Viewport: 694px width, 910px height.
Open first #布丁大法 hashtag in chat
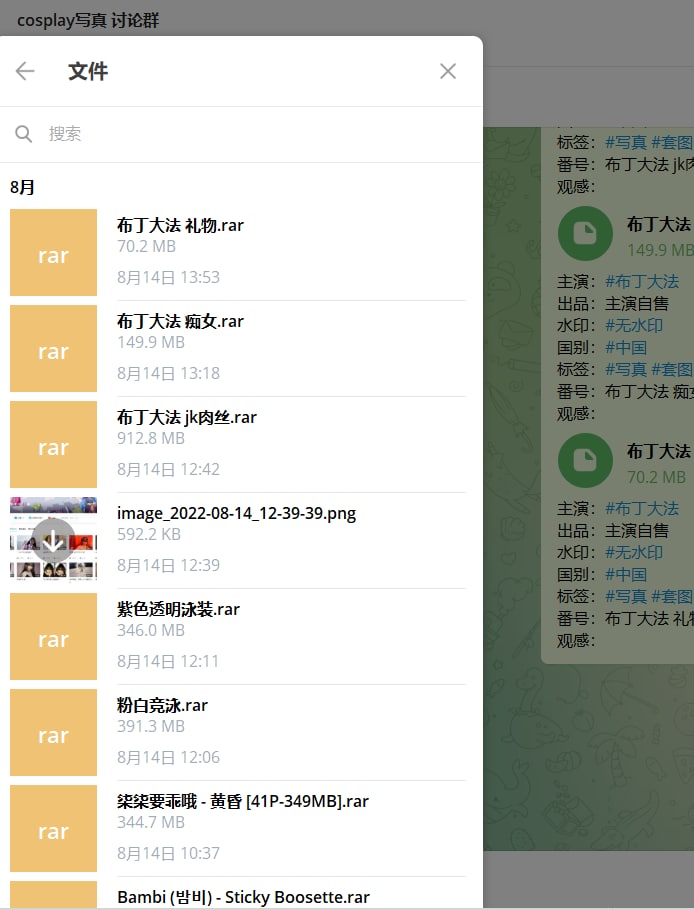(x=642, y=281)
